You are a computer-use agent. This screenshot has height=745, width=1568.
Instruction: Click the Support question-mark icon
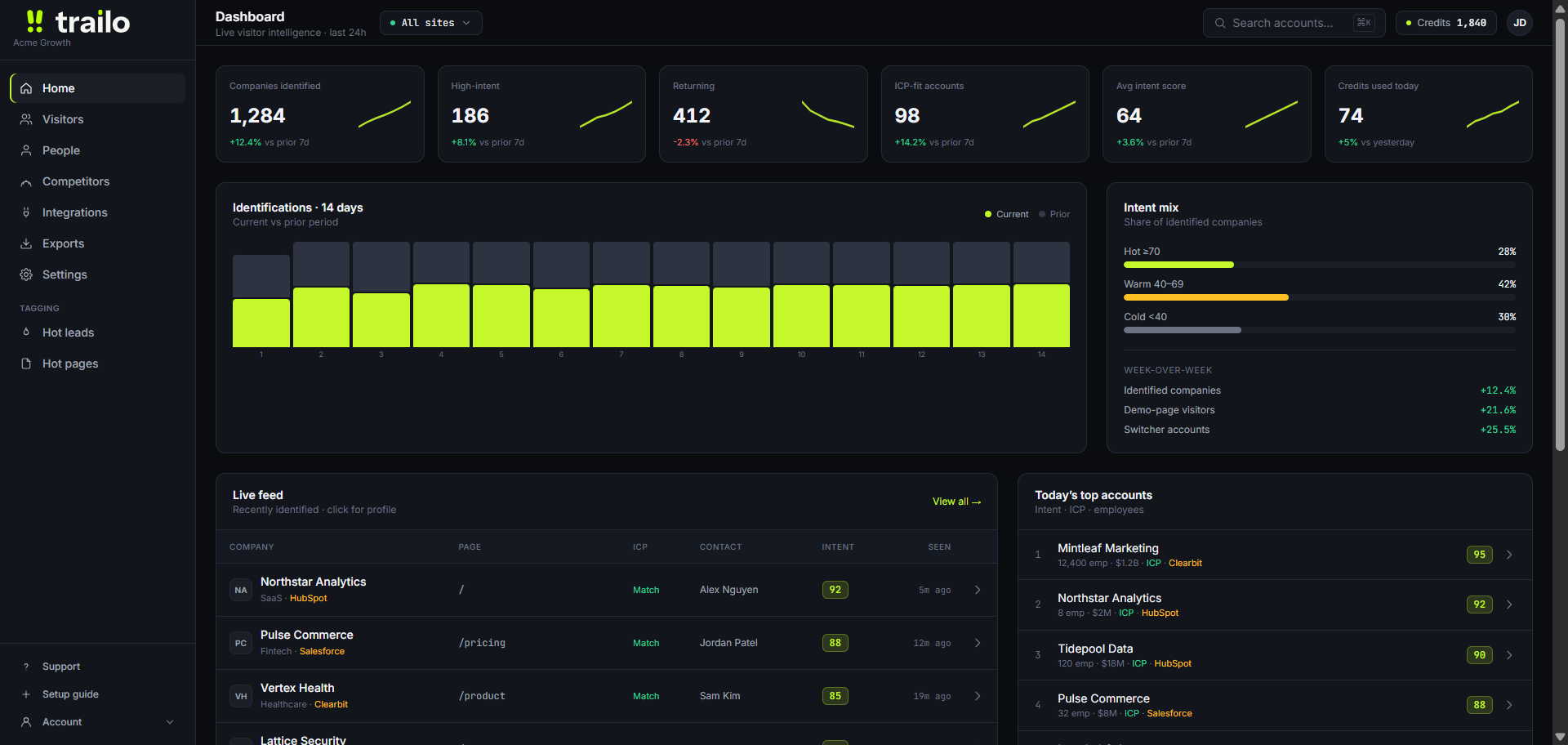(x=26, y=667)
